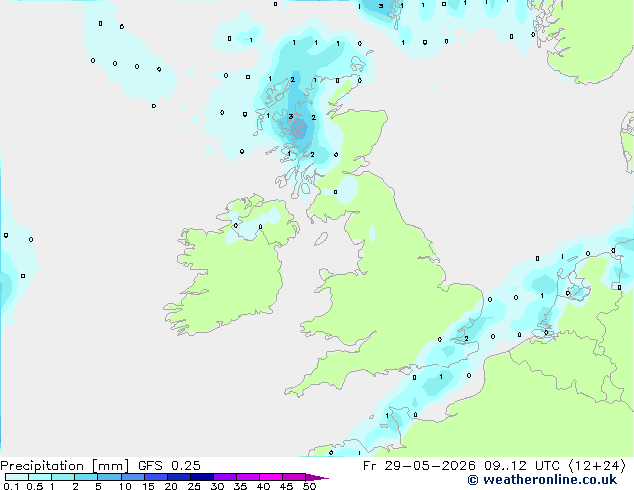Click the '35' legend scale label
Screen dimensions: 634x490
[x=241, y=486]
